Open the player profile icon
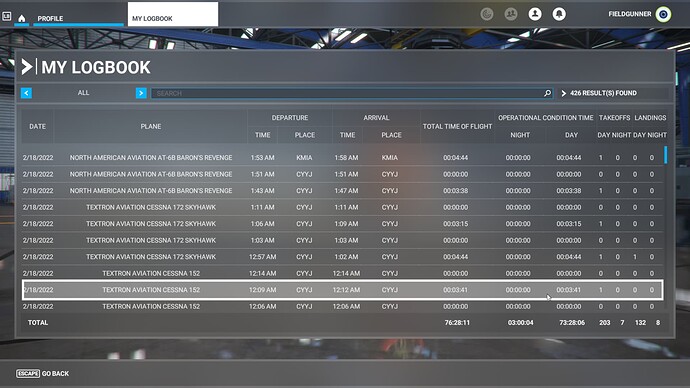This screenshot has height=388, width=690. [535, 14]
